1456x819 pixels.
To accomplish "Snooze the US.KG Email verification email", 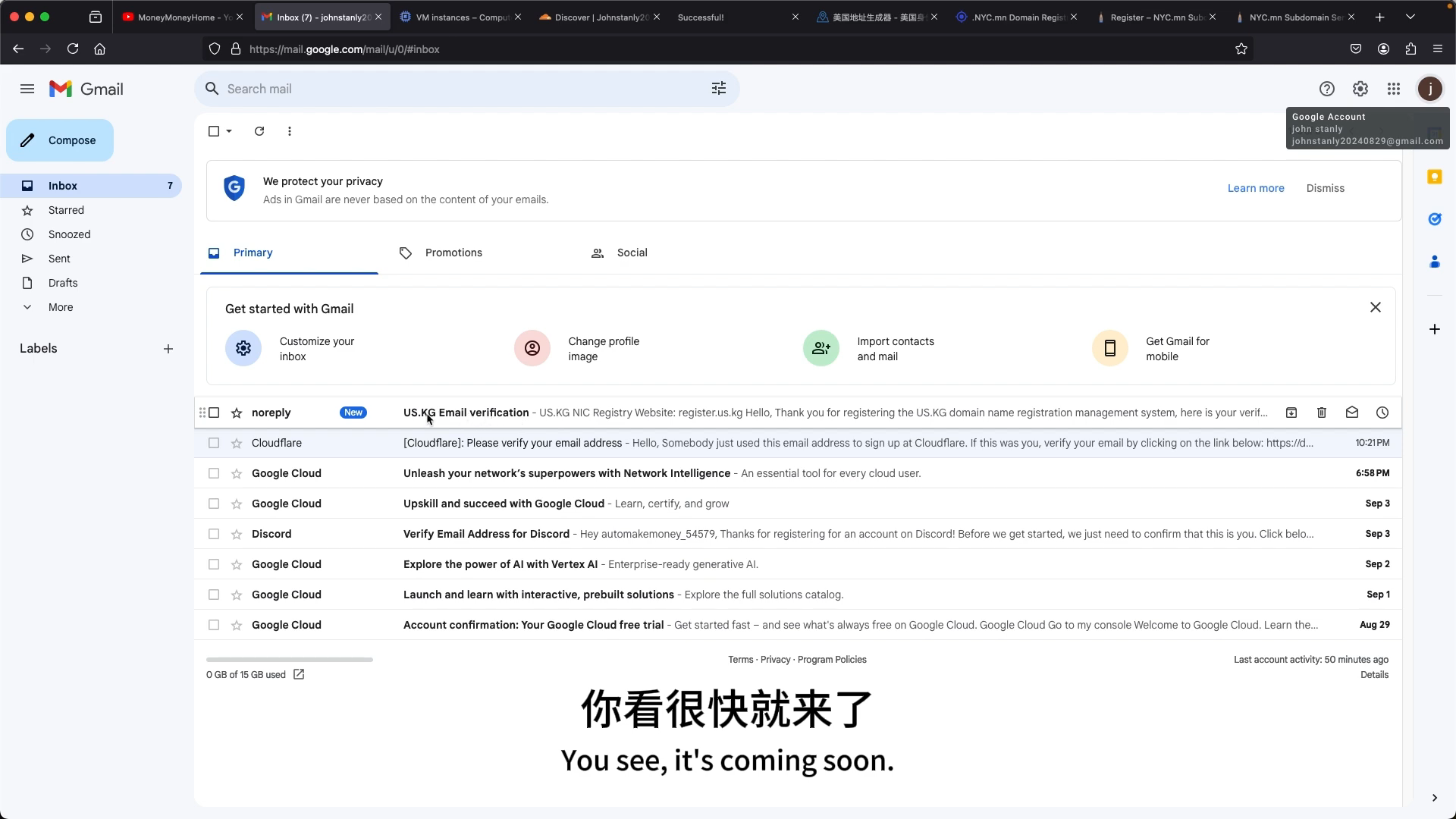I will (1382, 413).
